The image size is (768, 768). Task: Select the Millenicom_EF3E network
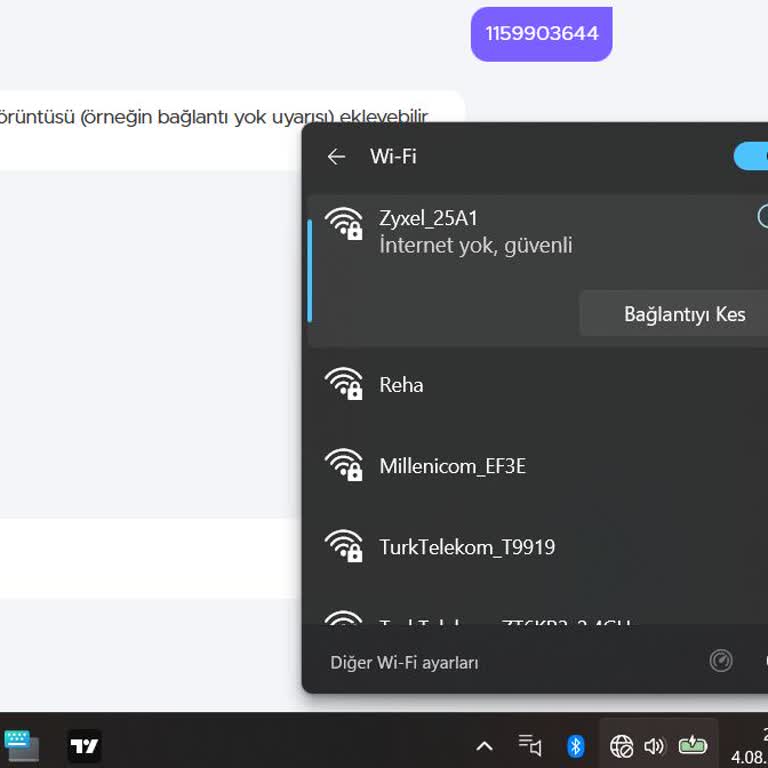537,466
